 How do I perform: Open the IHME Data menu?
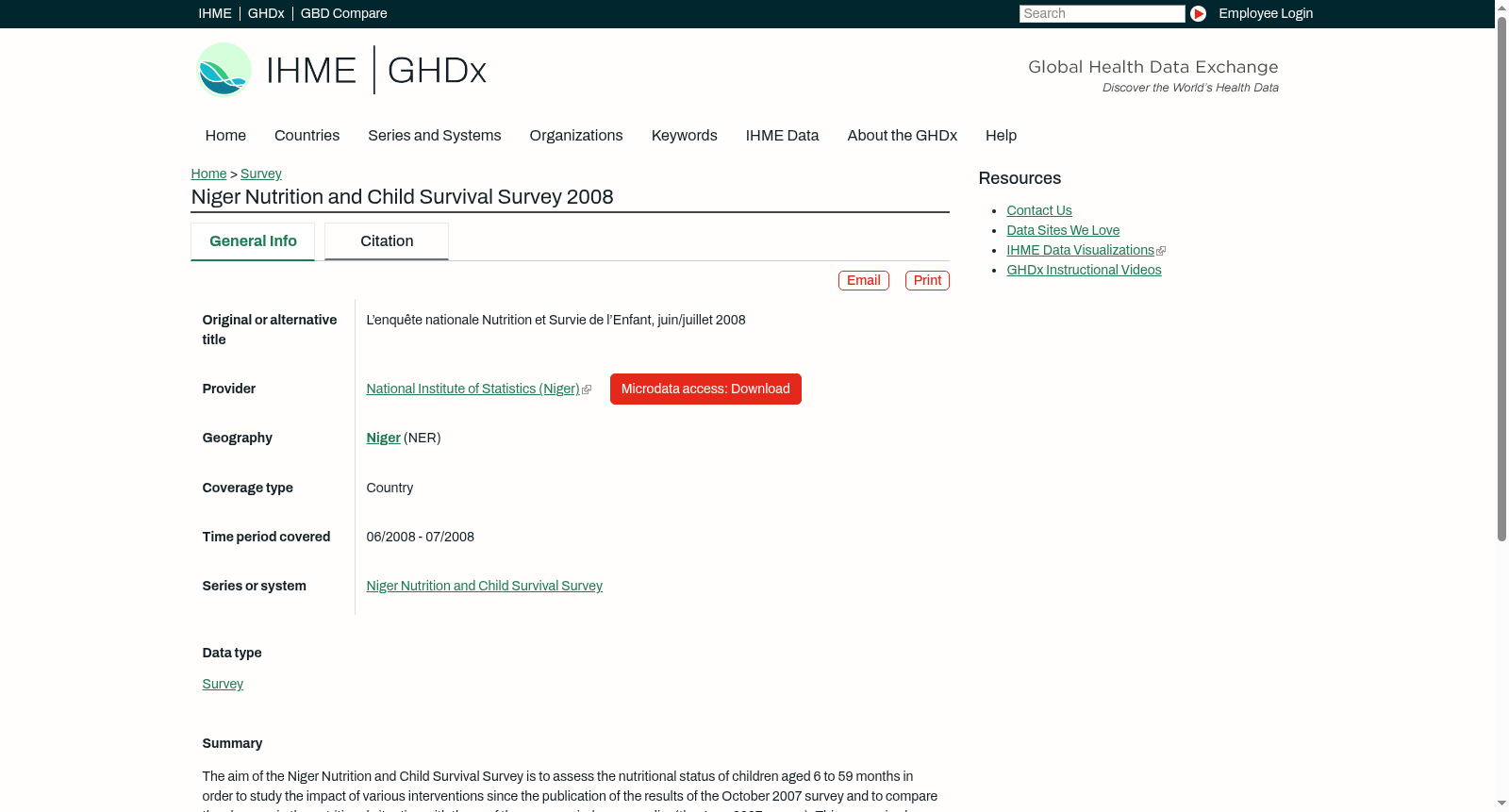pos(783,136)
